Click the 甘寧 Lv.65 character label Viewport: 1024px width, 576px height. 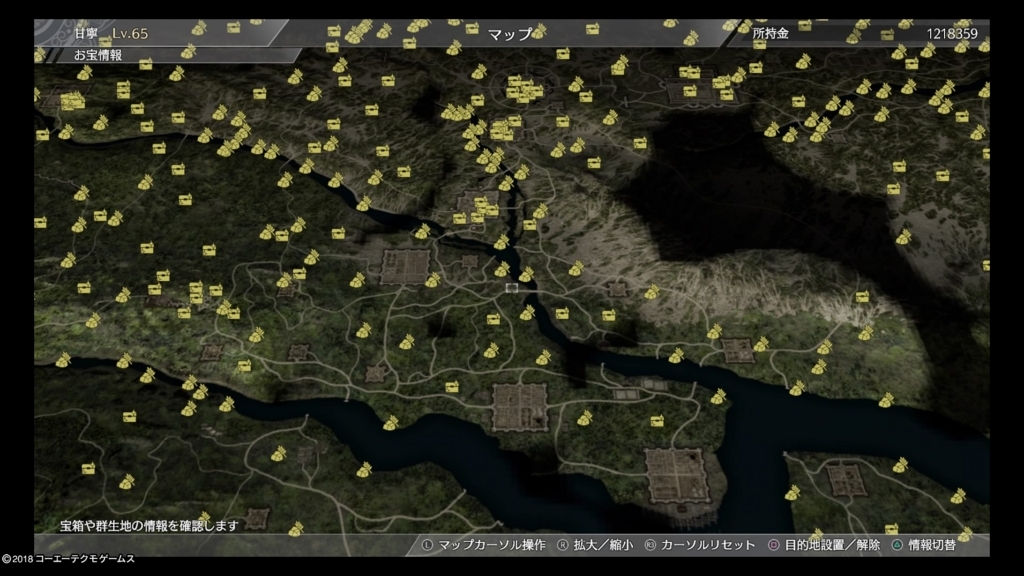point(111,33)
